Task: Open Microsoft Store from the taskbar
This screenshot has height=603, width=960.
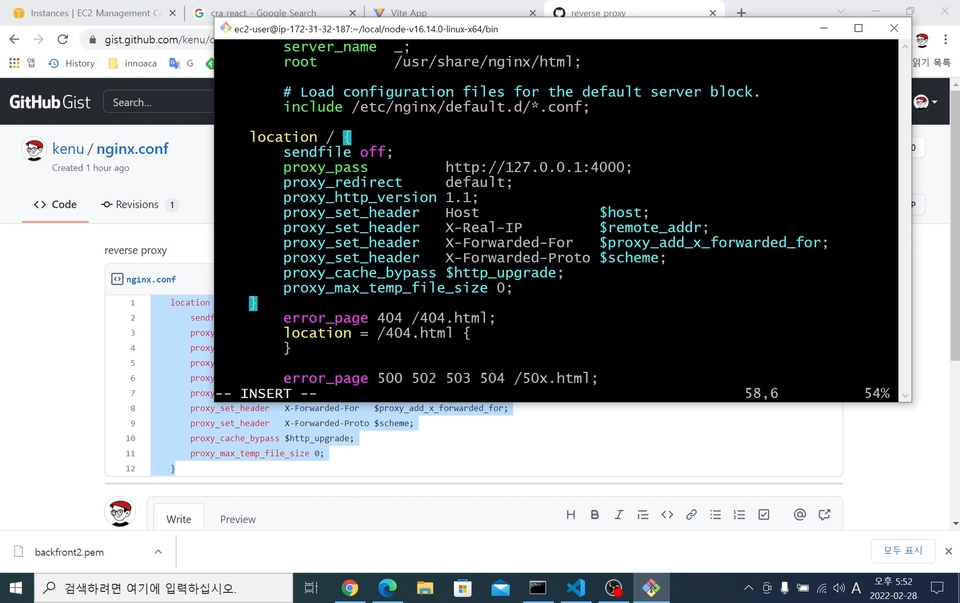Action: click(x=462, y=588)
